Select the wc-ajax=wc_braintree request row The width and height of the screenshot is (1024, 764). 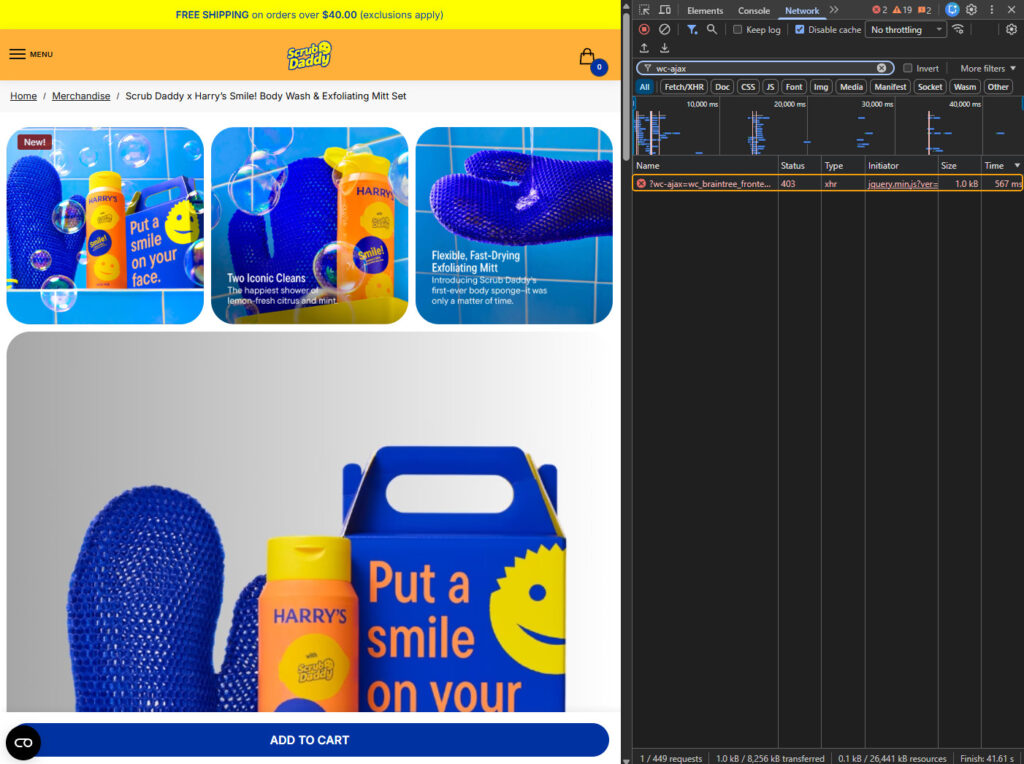click(x=827, y=183)
